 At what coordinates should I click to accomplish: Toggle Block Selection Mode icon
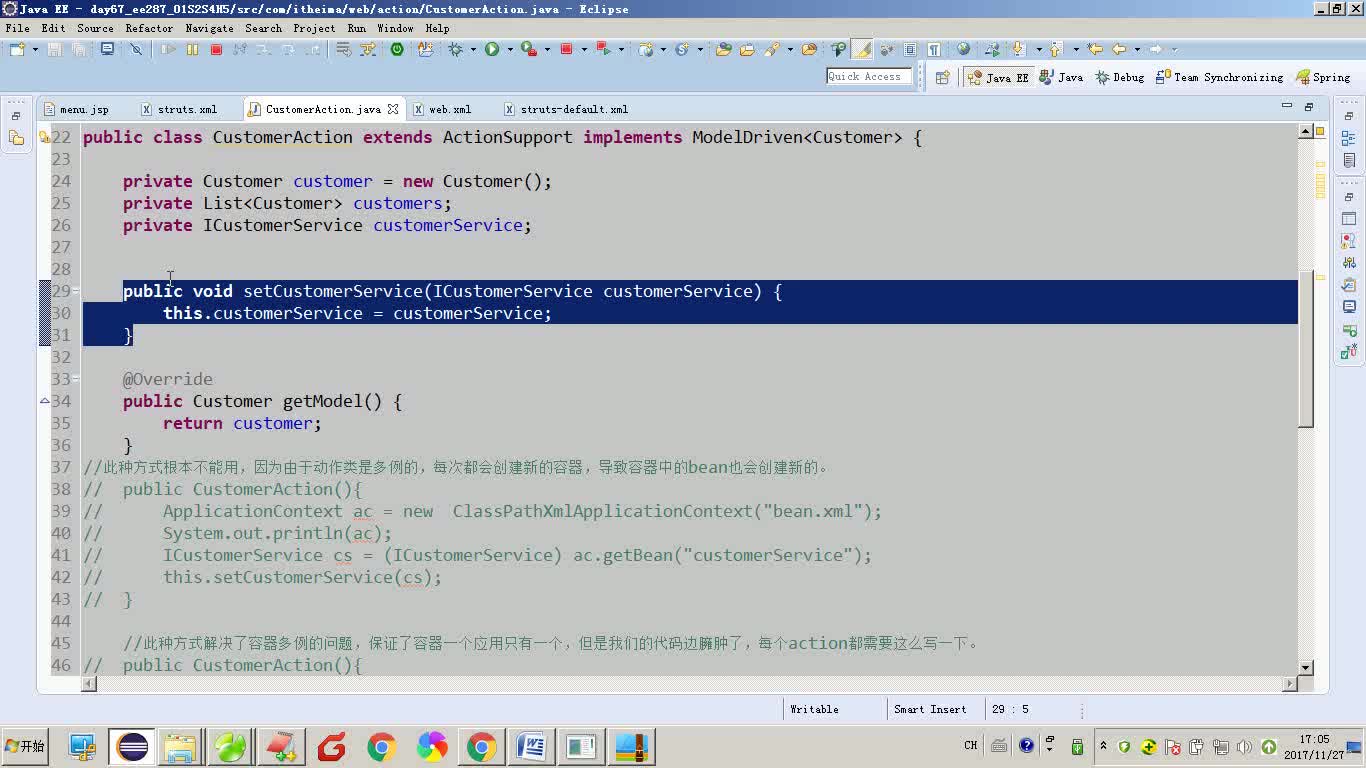[910, 49]
